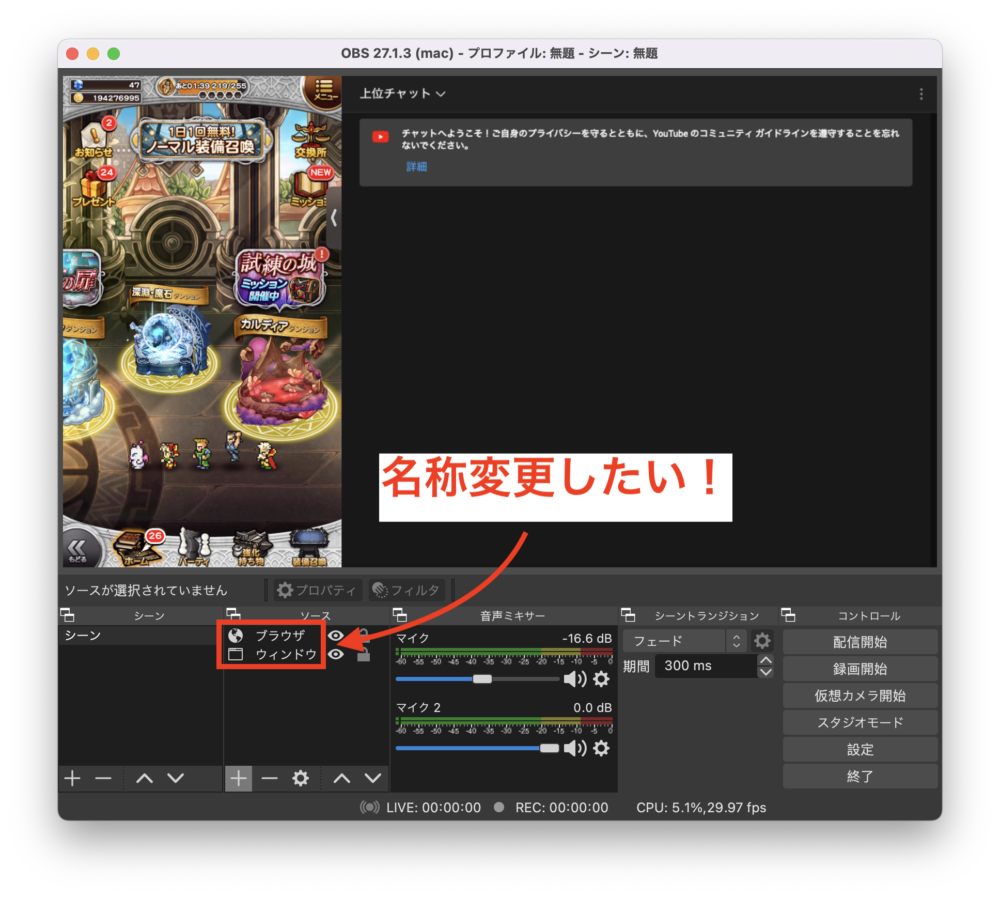This screenshot has width=1000, height=897.
Task: Move the source down in the Sources list
Action: point(373,778)
